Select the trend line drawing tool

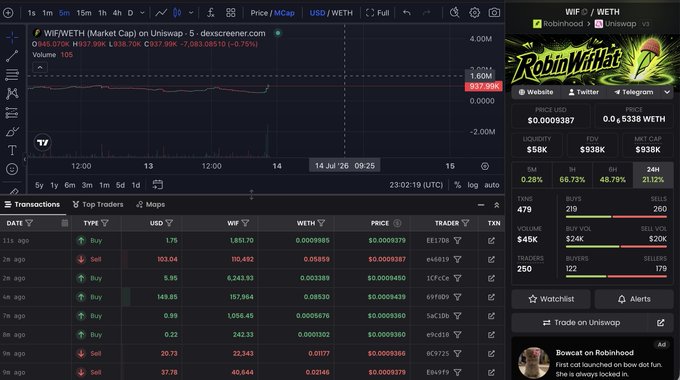tap(12, 56)
